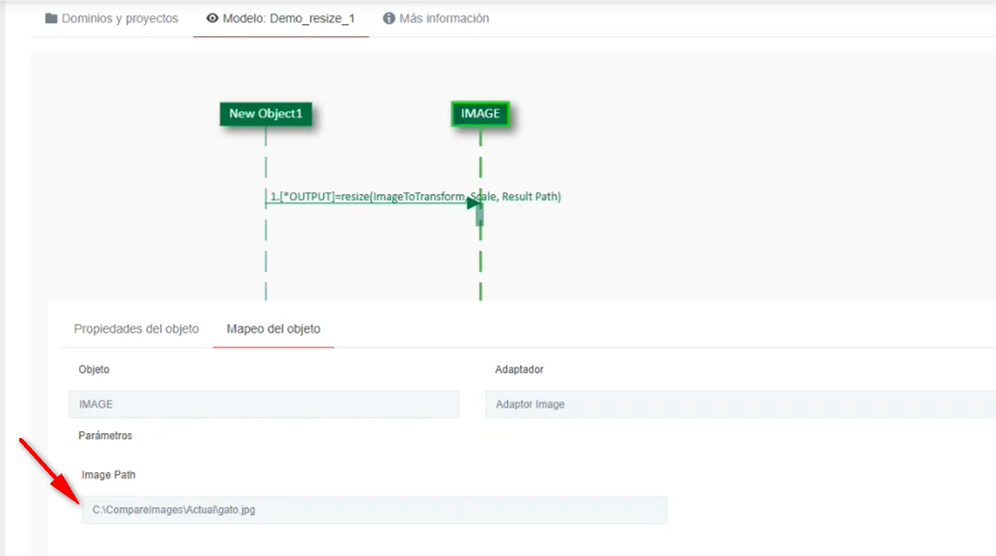Select the activation bar on IMAGE lifeline
The width and height of the screenshot is (996, 556).
pyautogui.click(x=480, y=214)
